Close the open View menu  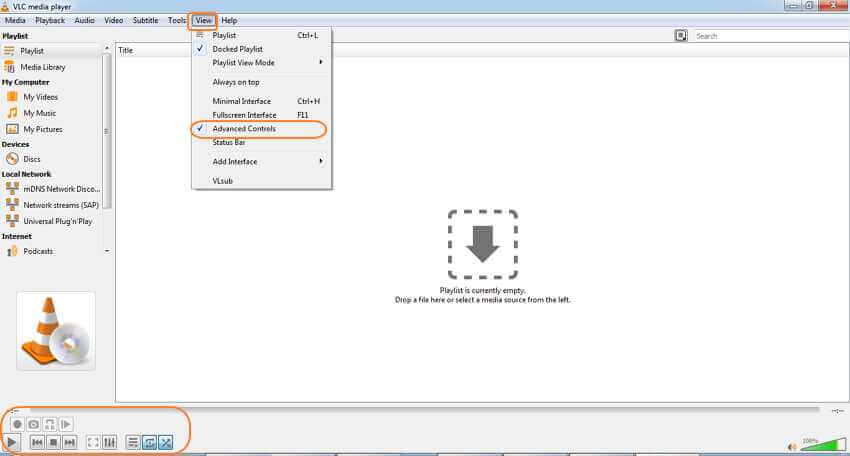tap(203, 21)
